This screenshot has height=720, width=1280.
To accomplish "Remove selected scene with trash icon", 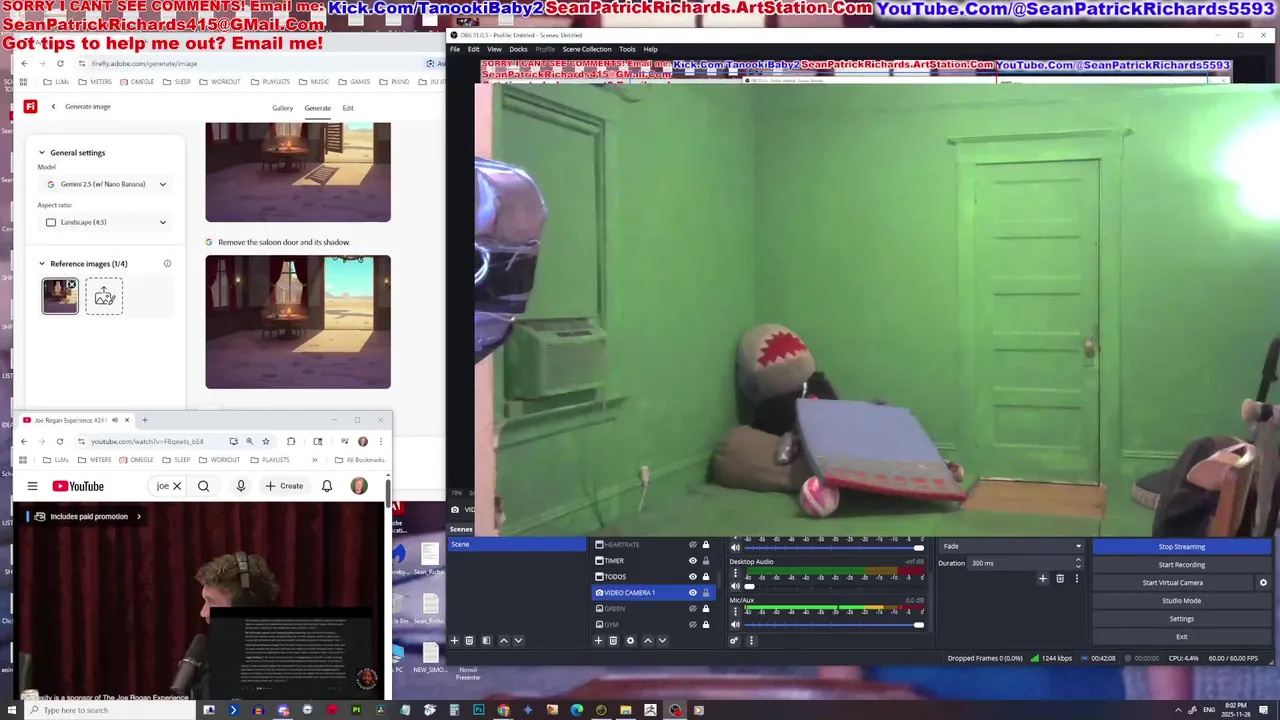I will click(469, 640).
